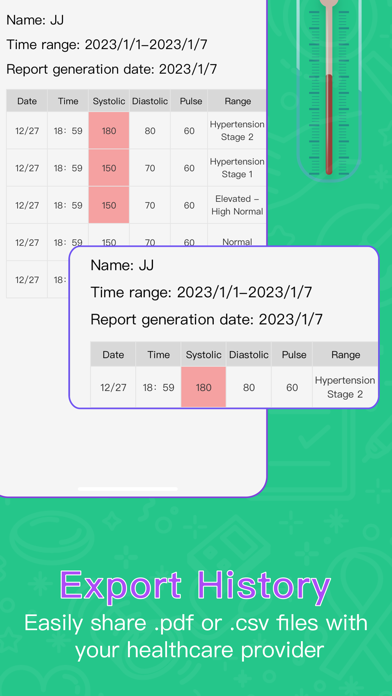Click the 'Hypertension Stage 1' range cell
The height and width of the screenshot is (696, 392).
[x=237, y=168]
